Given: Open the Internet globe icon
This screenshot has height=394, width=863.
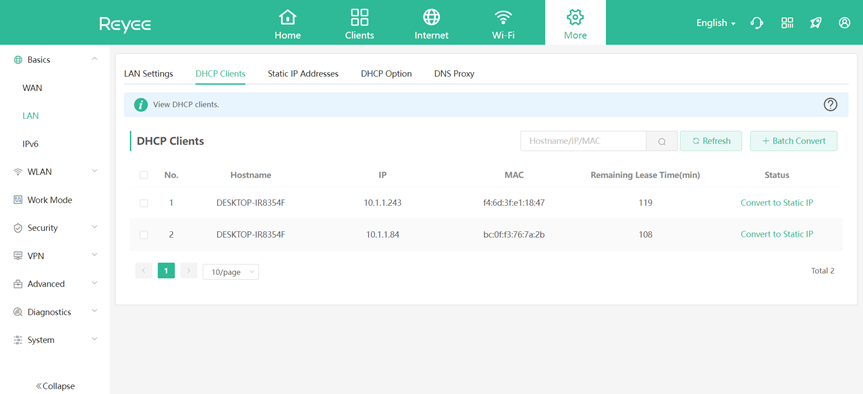Looking at the screenshot, I should (432, 17).
